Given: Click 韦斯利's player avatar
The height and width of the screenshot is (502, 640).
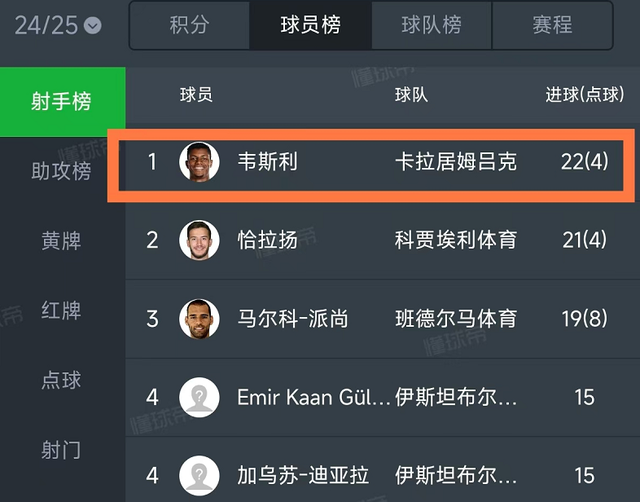Looking at the screenshot, I should click(x=199, y=162).
